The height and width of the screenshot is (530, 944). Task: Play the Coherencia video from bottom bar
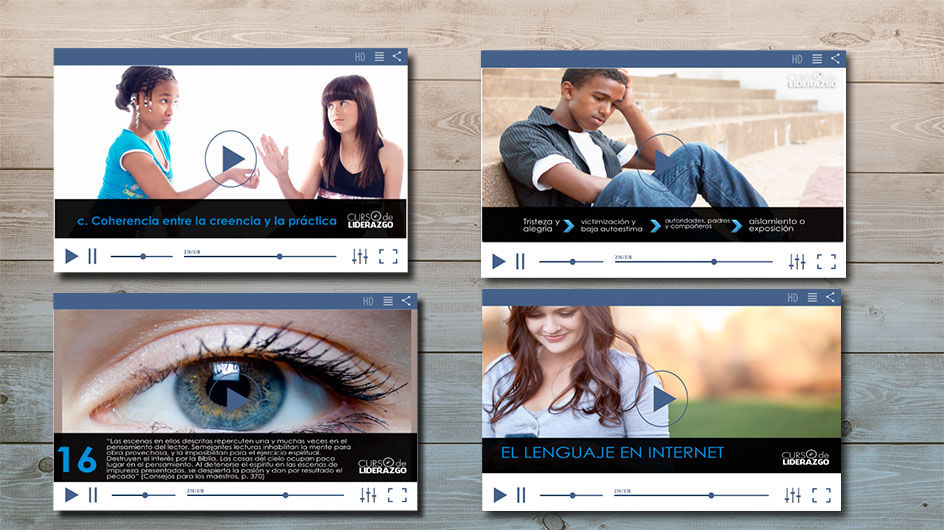(x=71, y=256)
